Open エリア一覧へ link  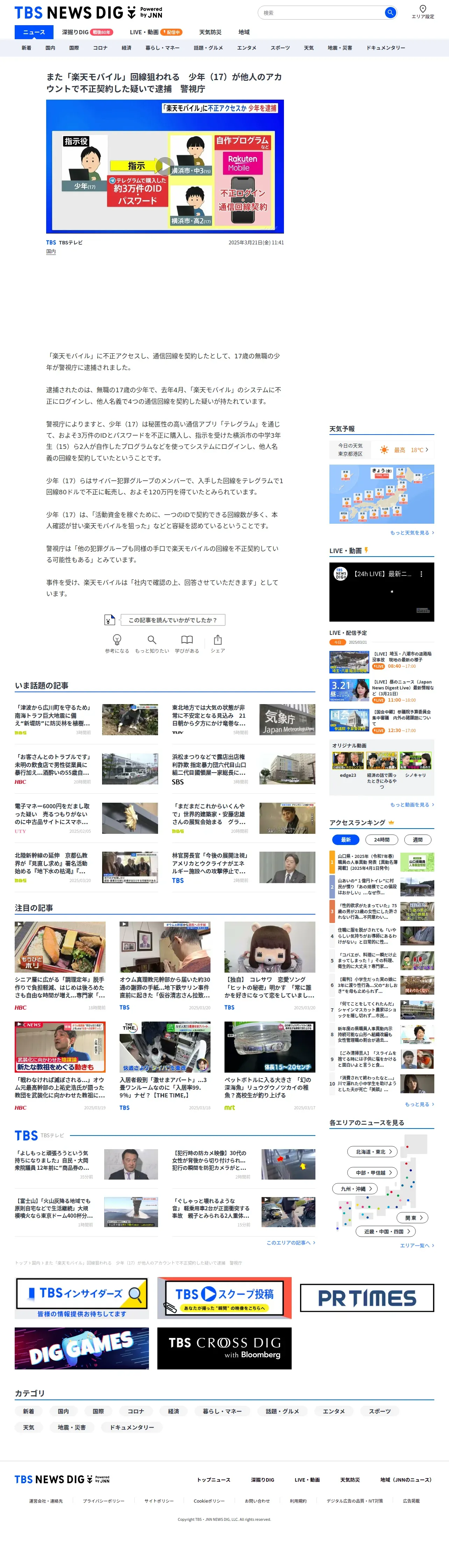tap(417, 1245)
